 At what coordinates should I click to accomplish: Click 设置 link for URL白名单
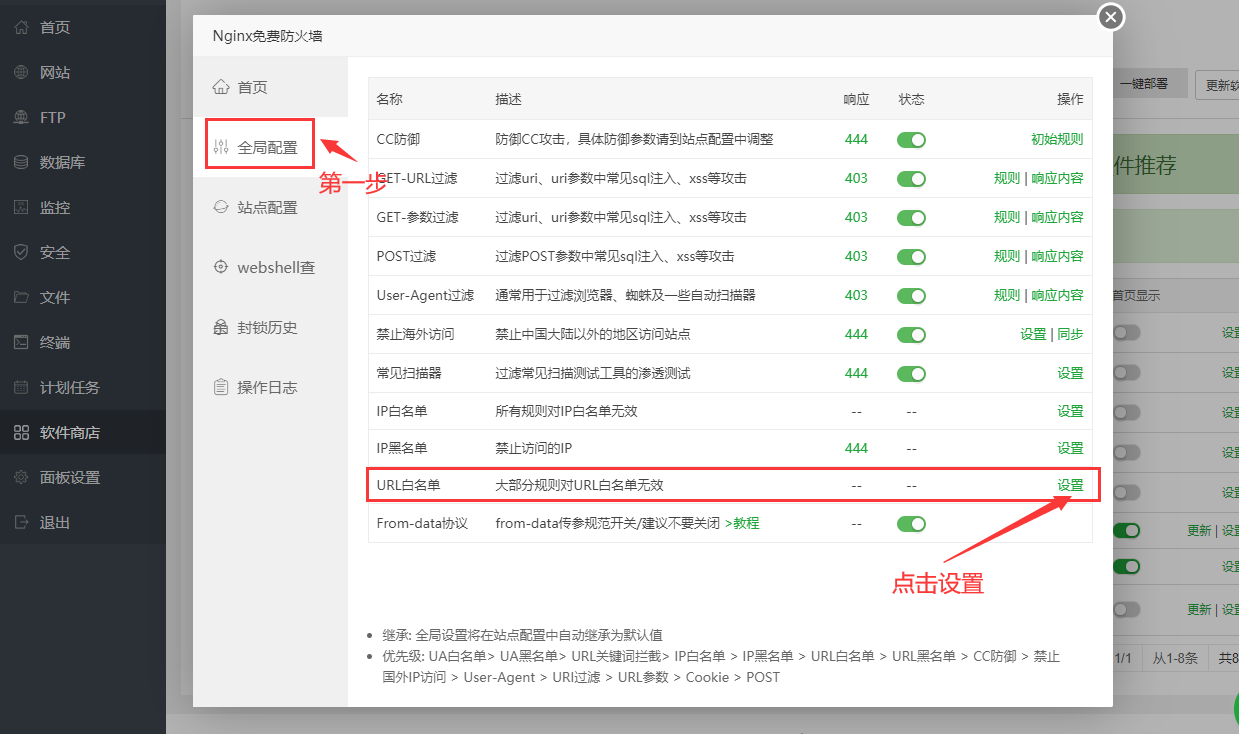[1071, 485]
